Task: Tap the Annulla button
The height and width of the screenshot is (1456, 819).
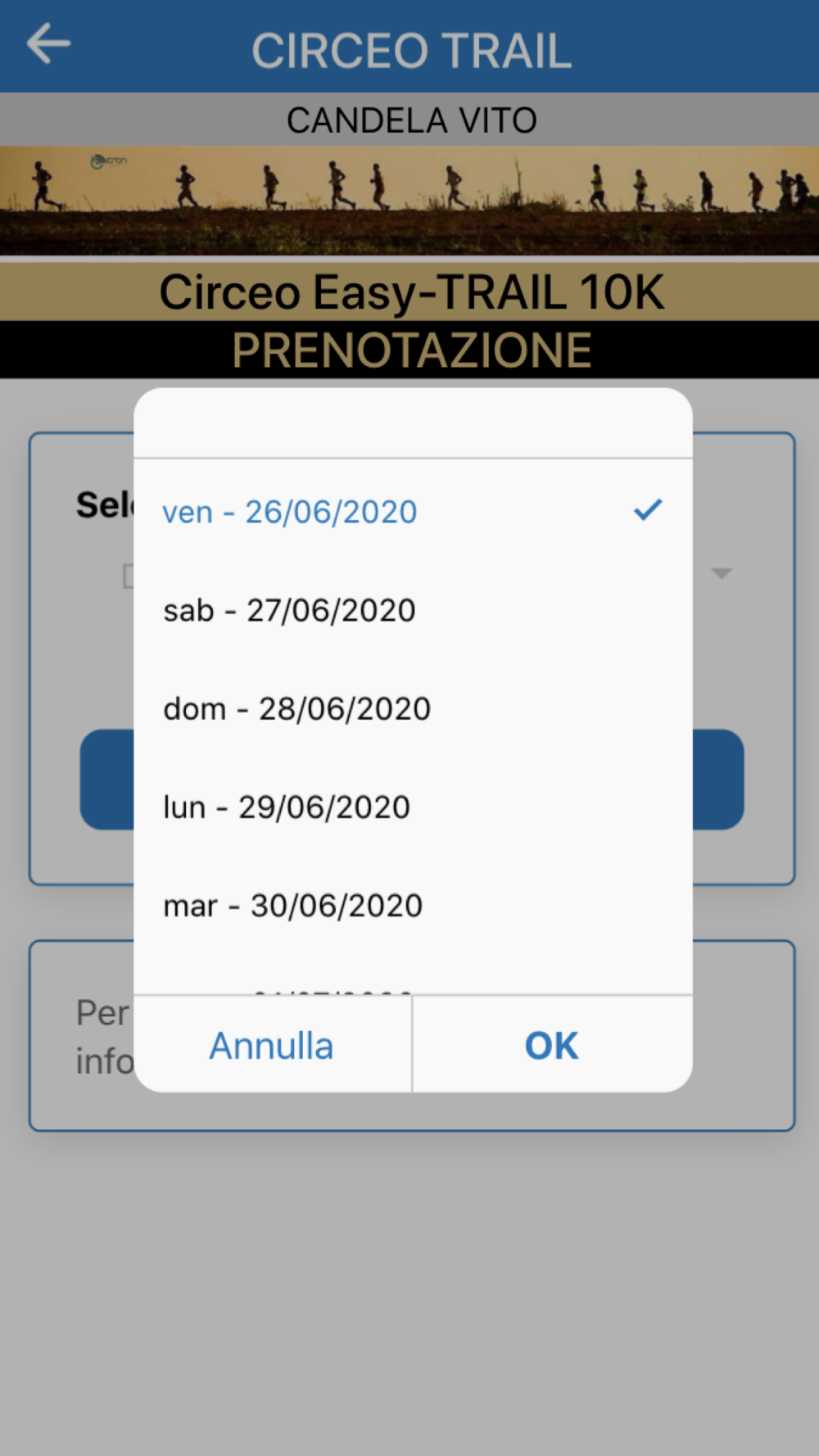Action: point(272,1045)
